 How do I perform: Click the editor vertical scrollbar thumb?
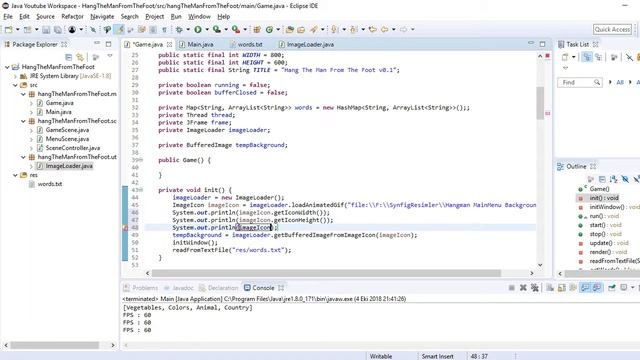540,103
